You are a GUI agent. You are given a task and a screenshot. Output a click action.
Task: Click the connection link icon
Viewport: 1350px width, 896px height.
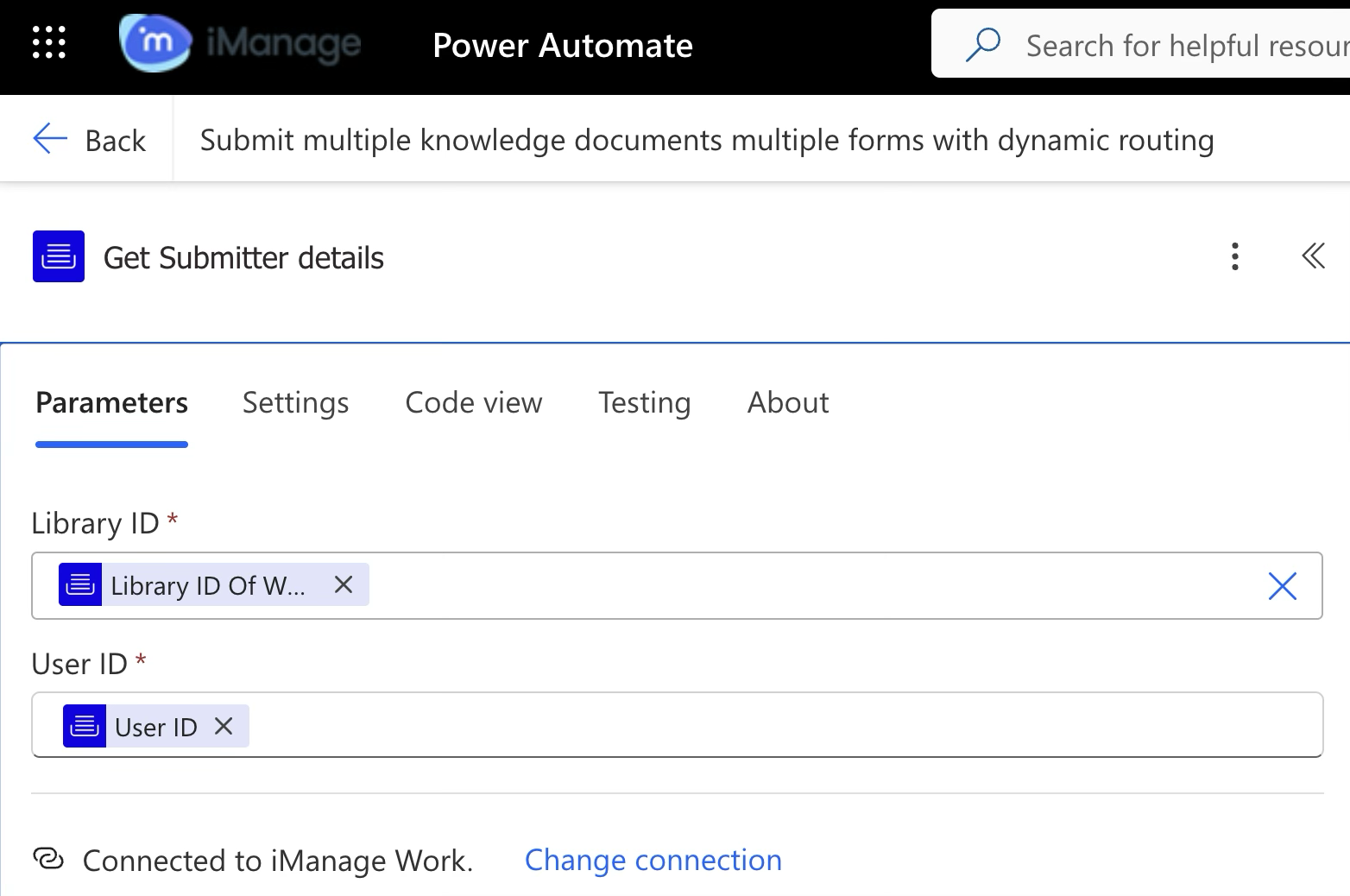click(x=48, y=859)
